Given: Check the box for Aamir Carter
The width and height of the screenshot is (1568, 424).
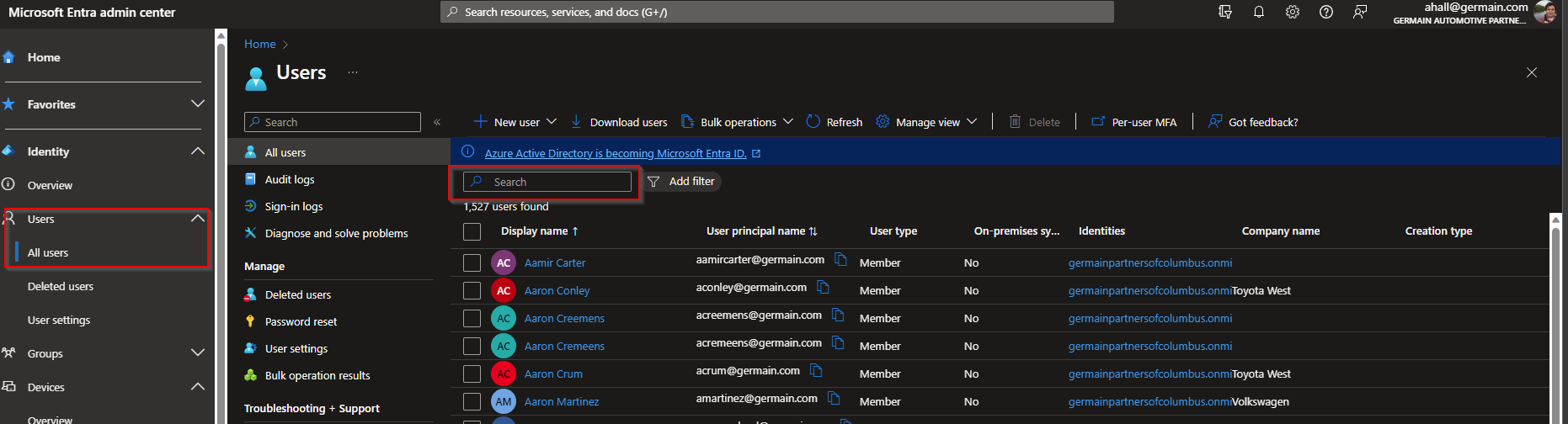Looking at the screenshot, I should (472, 262).
